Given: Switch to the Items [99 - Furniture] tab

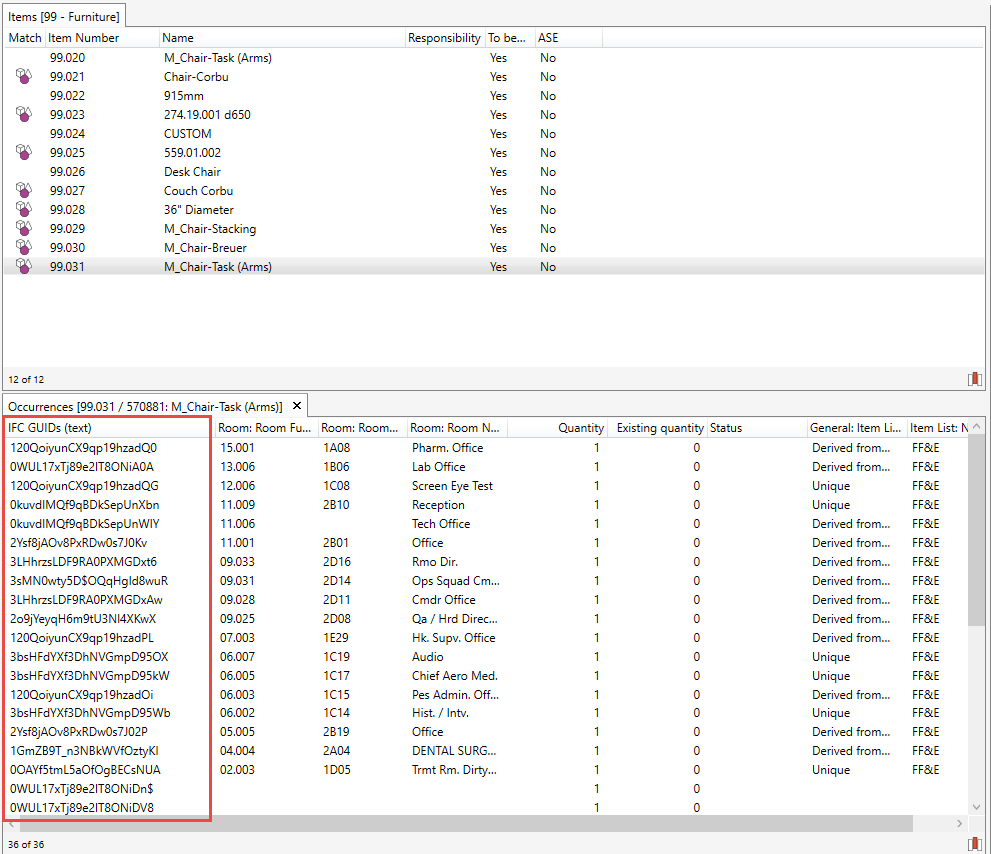Looking at the screenshot, I should [64, 16].
